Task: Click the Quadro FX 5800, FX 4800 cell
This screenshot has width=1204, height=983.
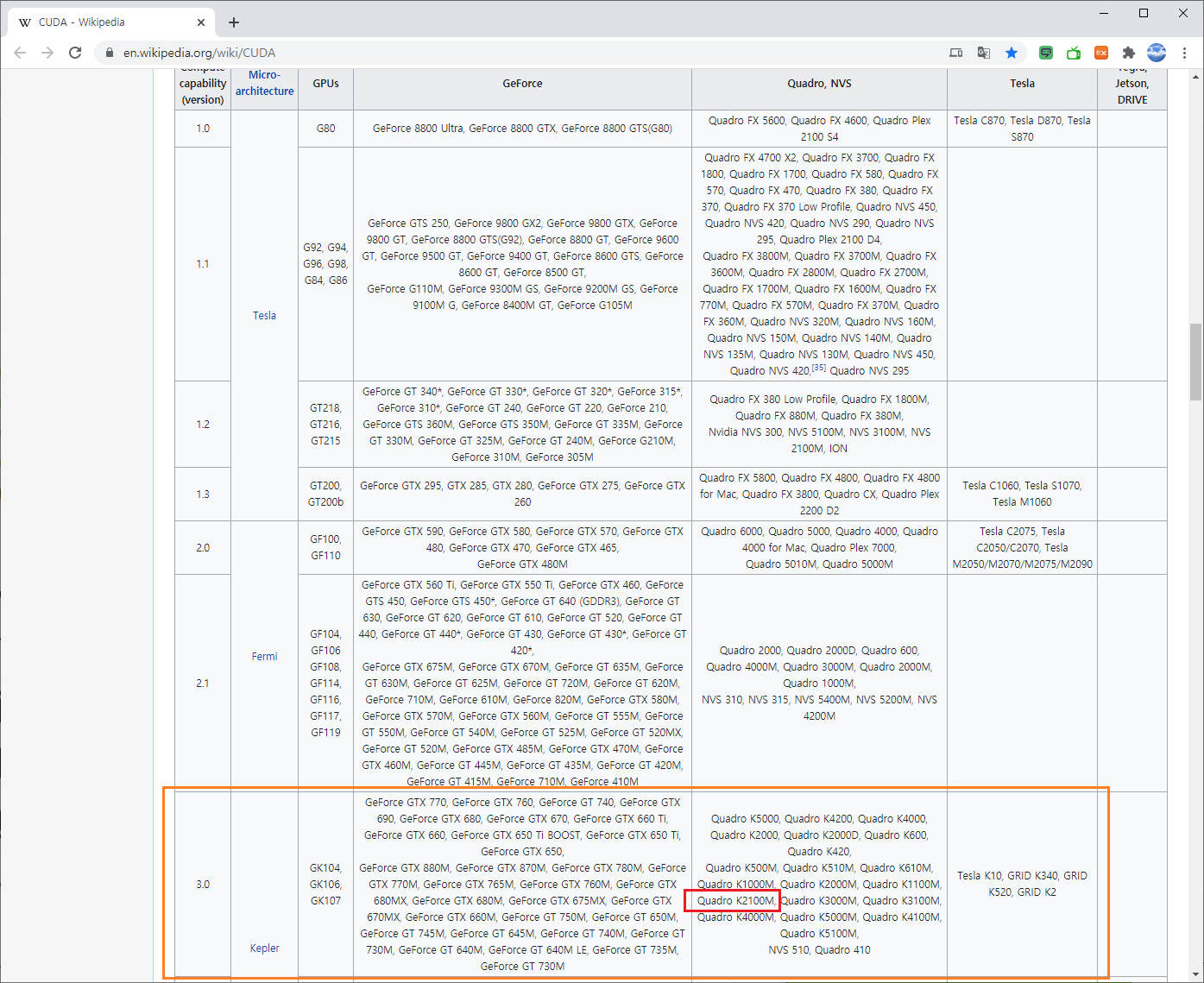Action: pos(819,495)
